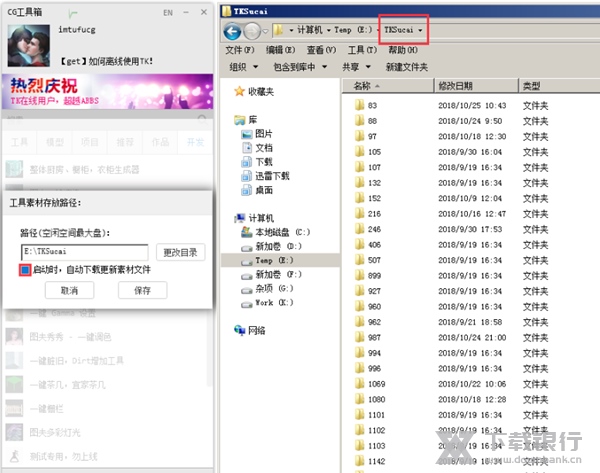
Task: Open the 编辑(E) menu
Action: [280, 50]
